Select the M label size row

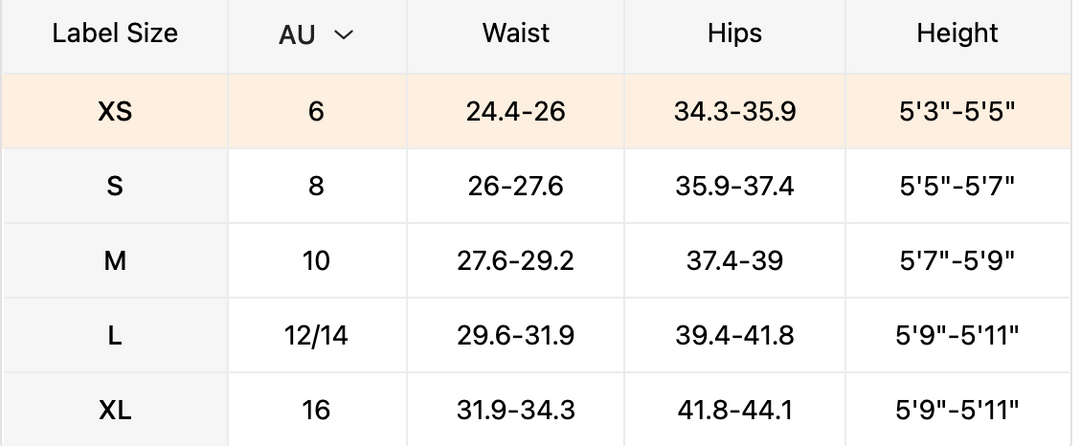115,260
